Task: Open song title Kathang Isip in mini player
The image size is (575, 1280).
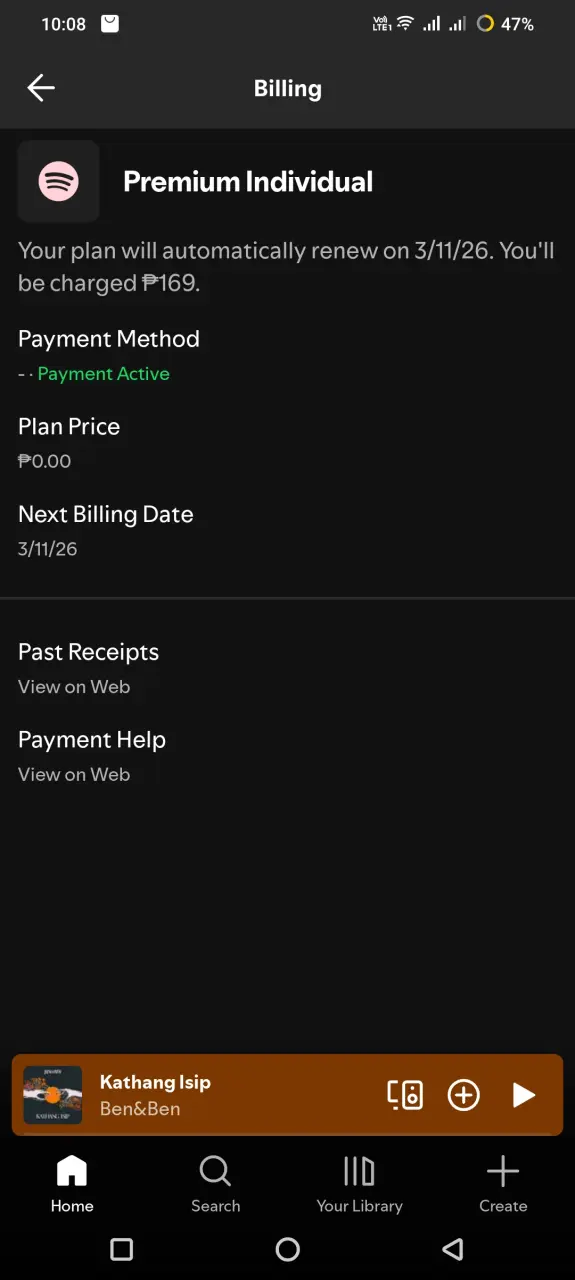Action: [155, 1082]
